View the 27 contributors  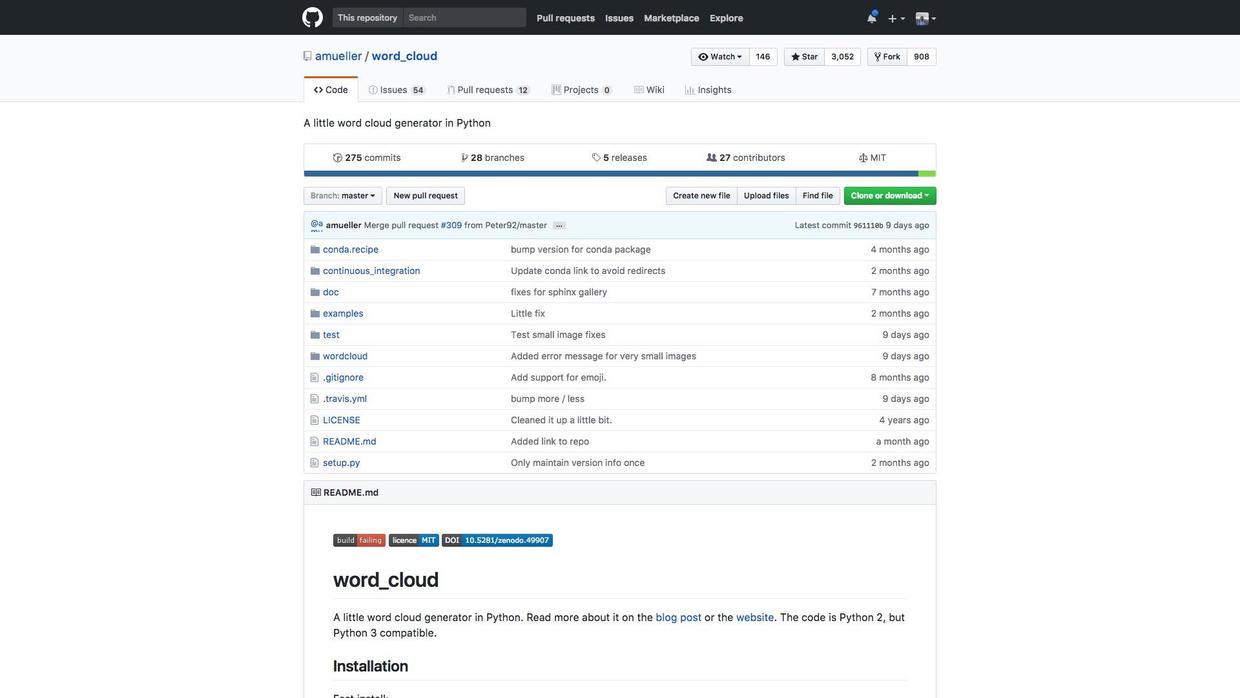pos(746,158)
